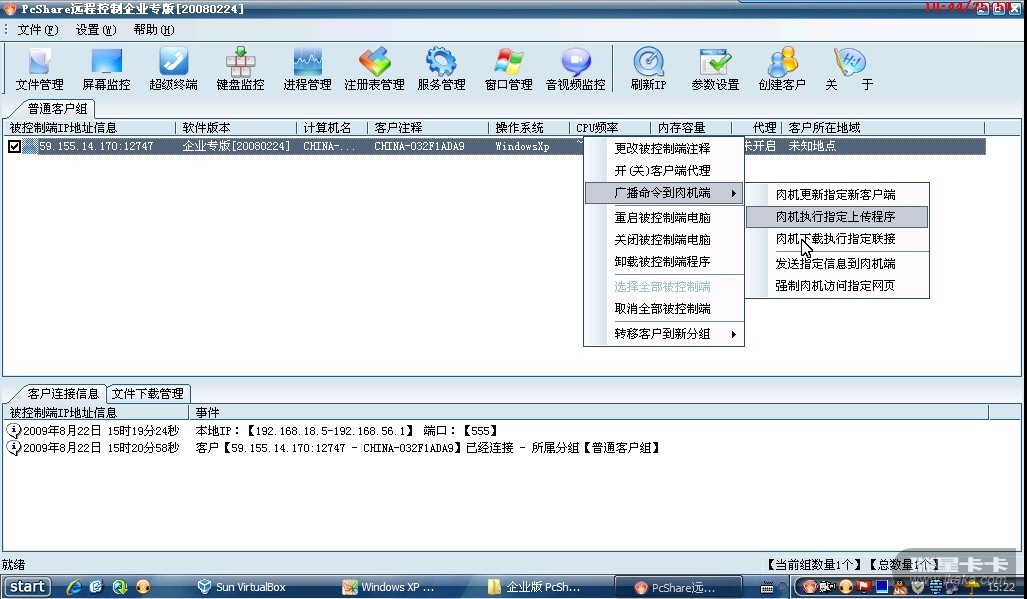Sort by 计算机名 column header
Image resolution: width=1027 pixels, height=599 pixels.
(x=332, y=128)
